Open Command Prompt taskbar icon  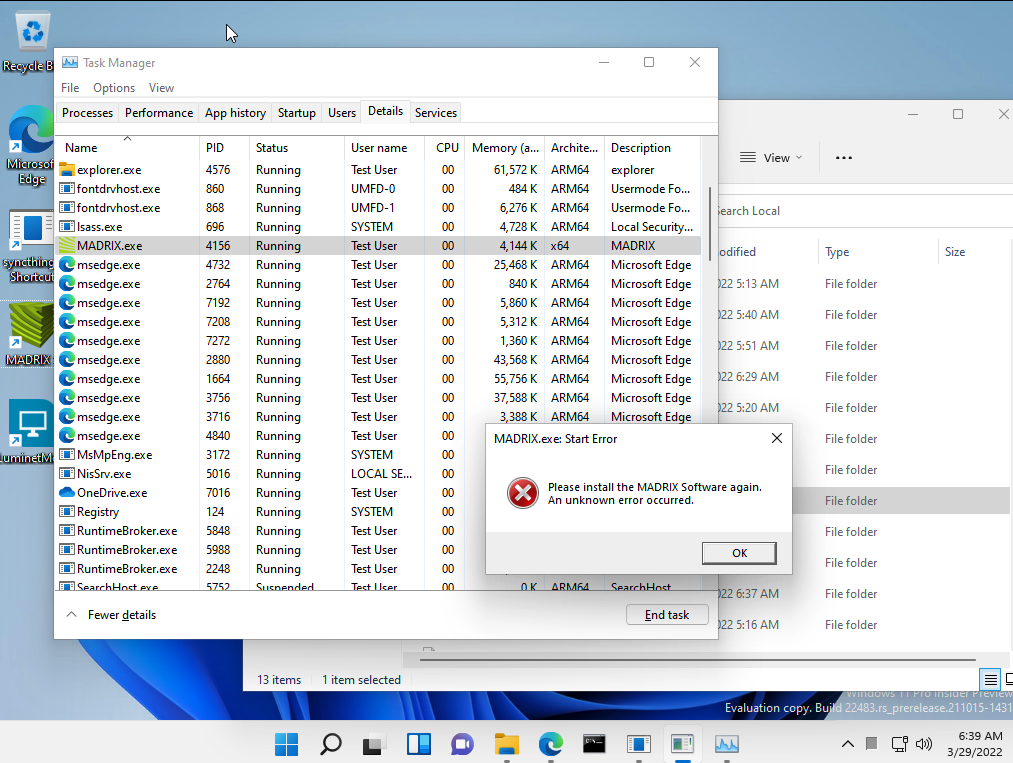(594, 744)
